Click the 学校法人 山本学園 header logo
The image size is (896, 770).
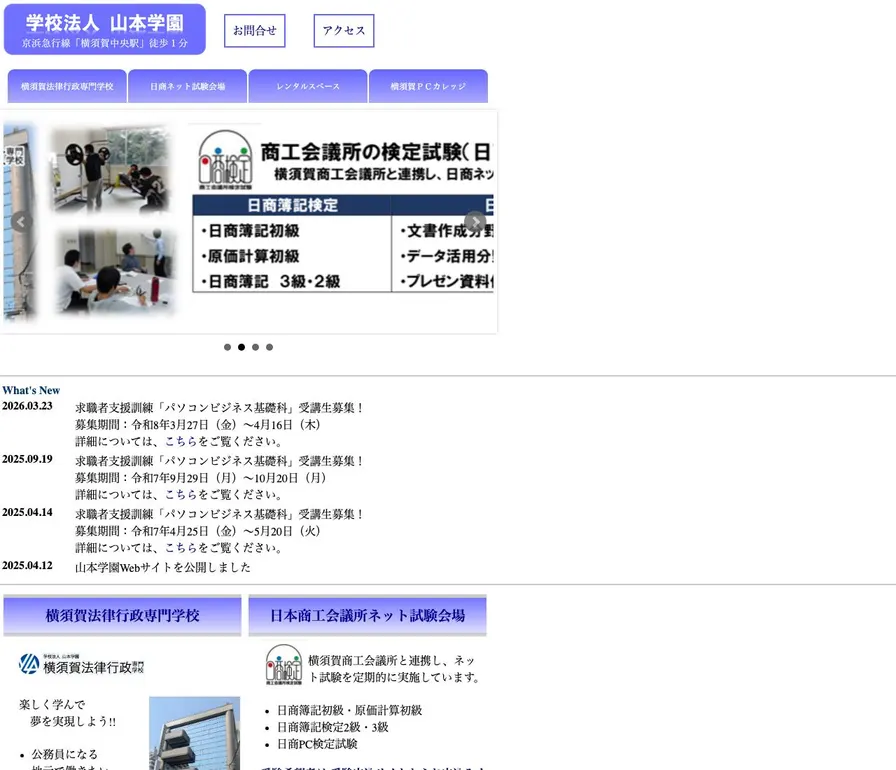tap(105, 30)
